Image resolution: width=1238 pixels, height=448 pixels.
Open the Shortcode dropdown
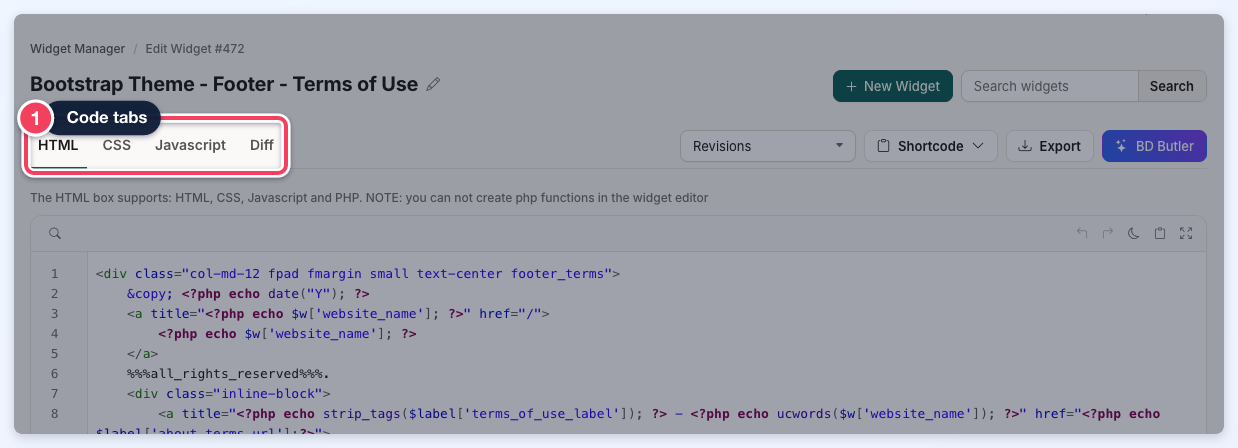point(931,146)
